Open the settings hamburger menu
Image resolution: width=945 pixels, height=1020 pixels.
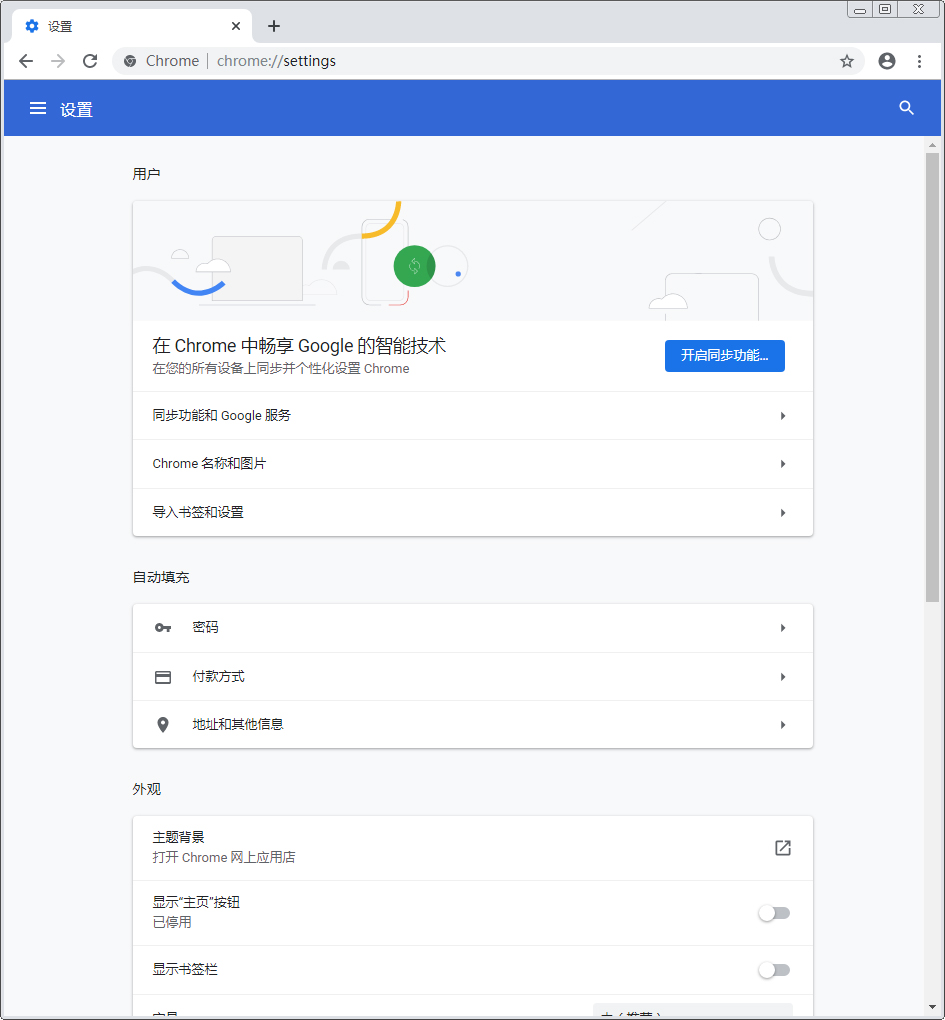tap(37, 108)
